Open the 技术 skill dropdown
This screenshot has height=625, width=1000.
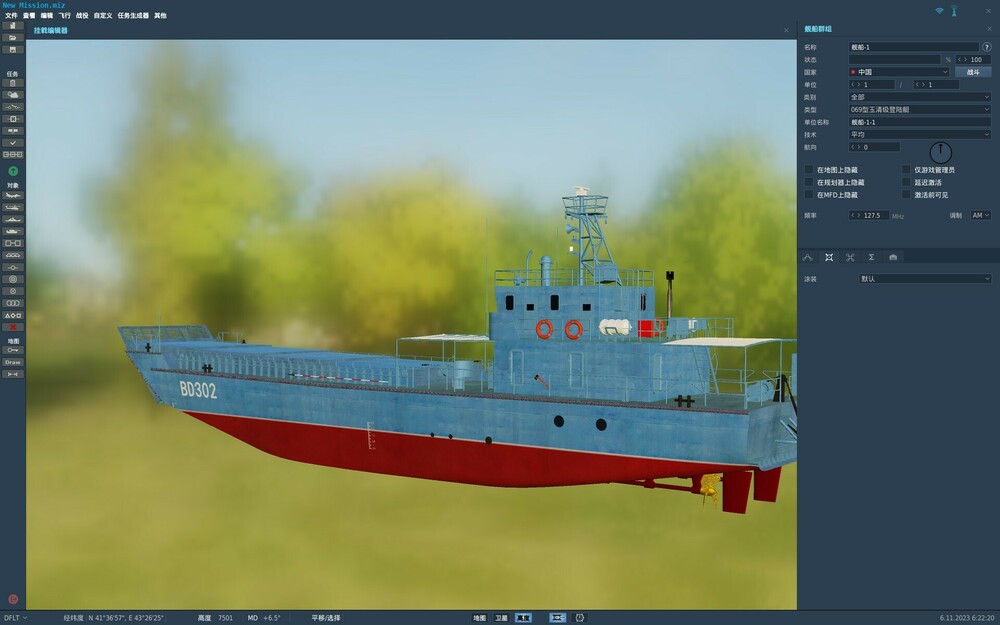tap(920, 135)
